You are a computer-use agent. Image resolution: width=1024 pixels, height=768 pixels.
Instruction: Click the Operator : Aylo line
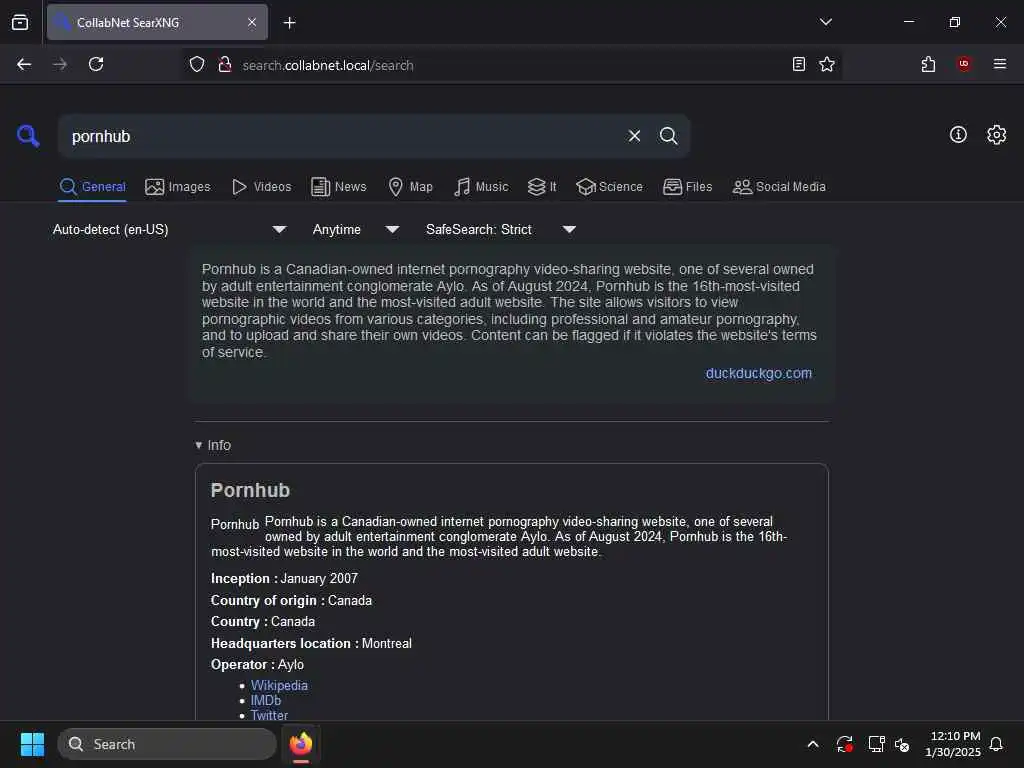click(x=257, y=665)
